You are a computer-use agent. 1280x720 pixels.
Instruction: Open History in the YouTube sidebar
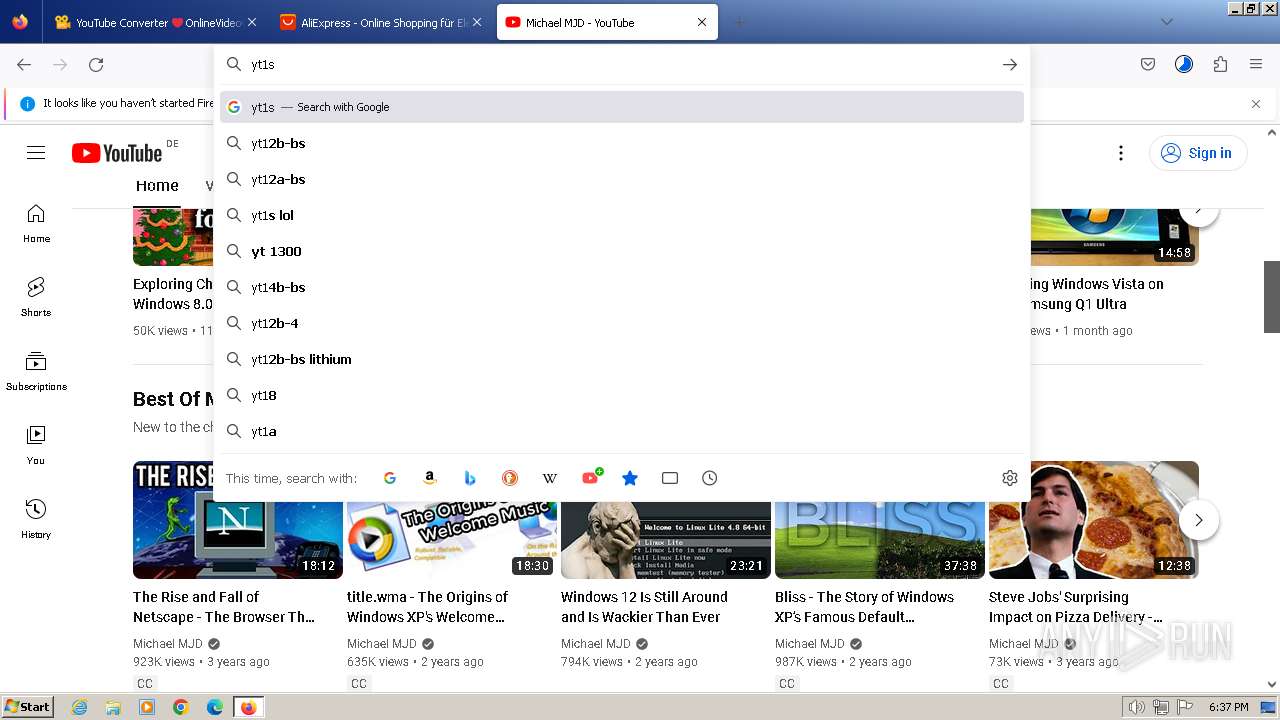click(36, 519)
